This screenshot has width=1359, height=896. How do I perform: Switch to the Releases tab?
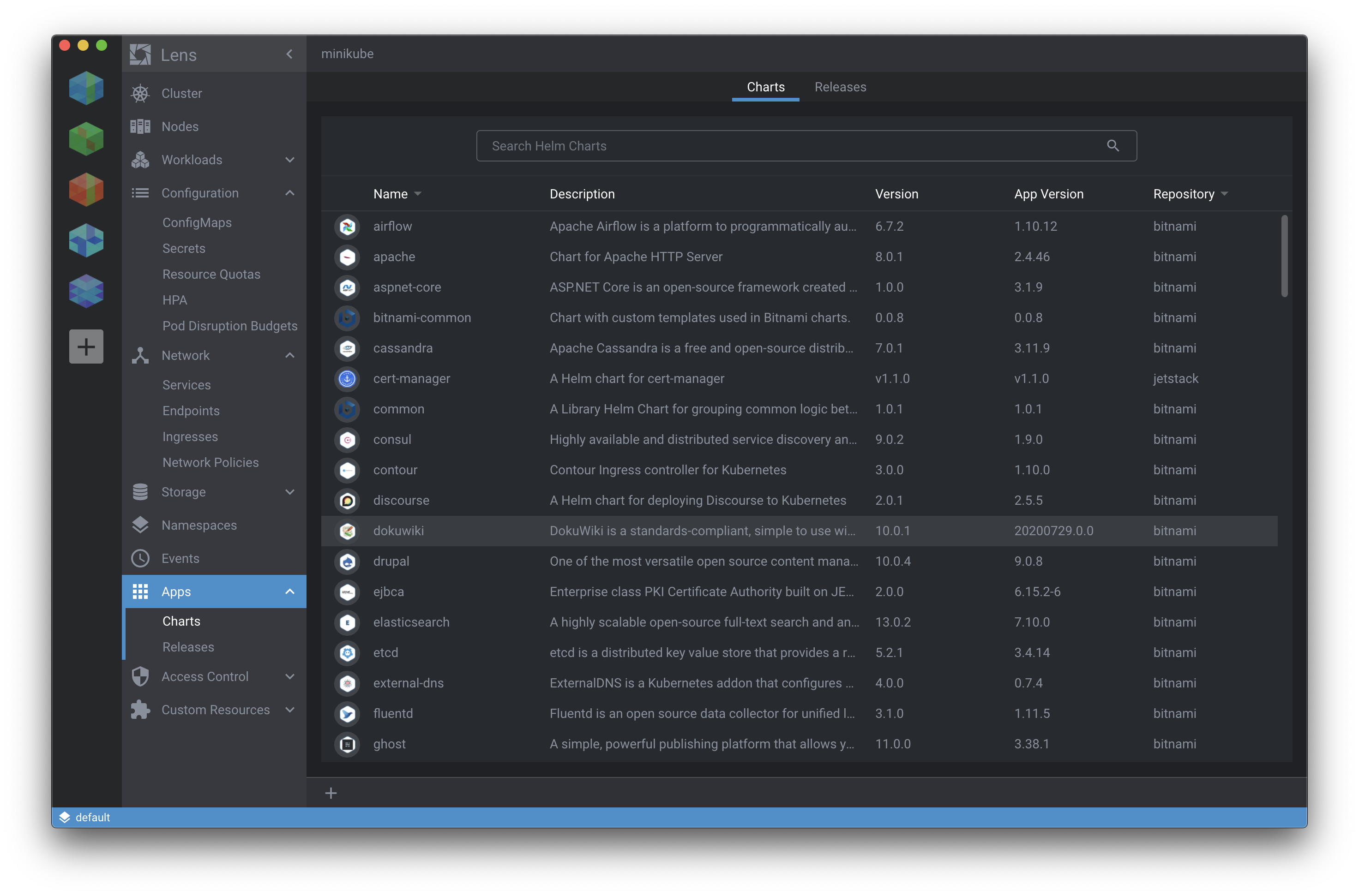[840, 87]
